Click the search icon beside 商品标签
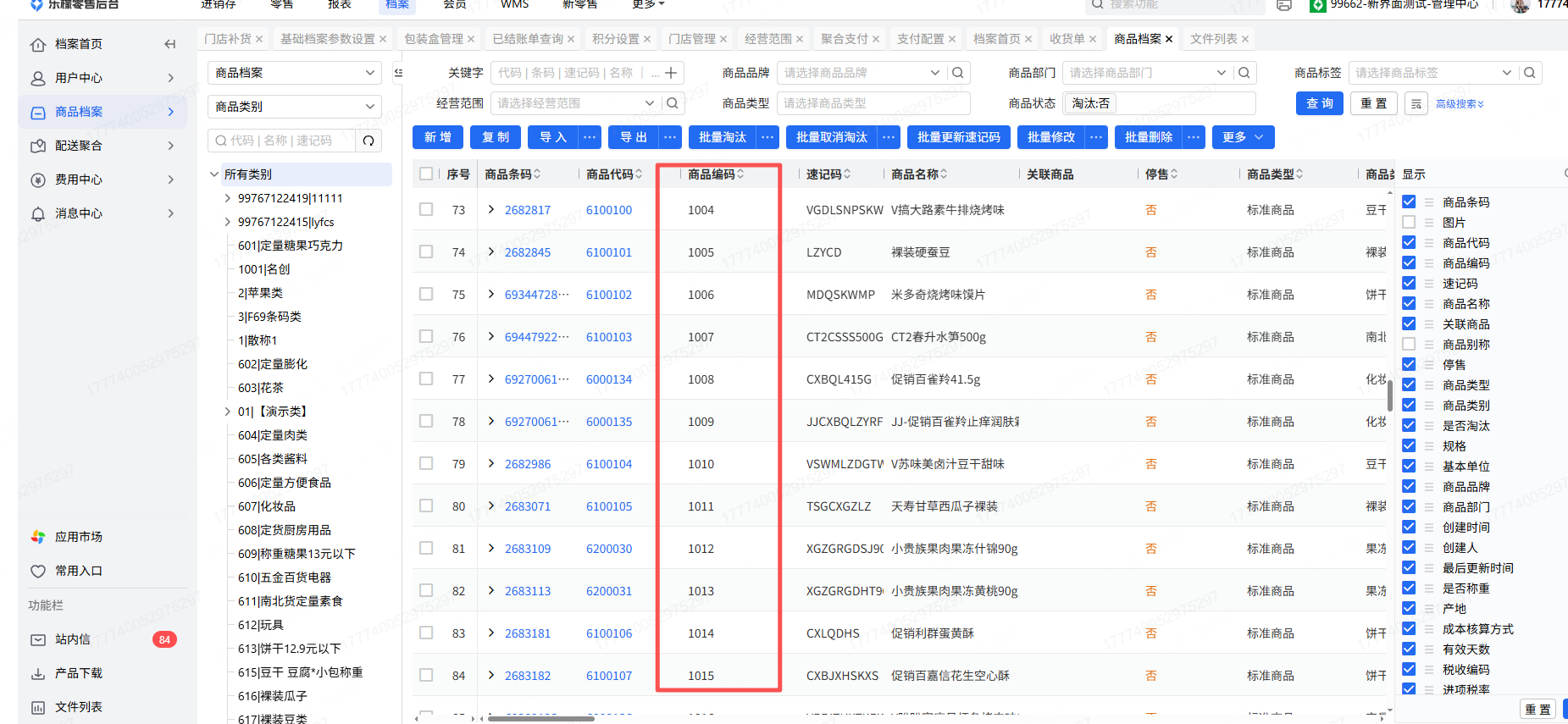Image resolution: width=1568 pixels, height=724 pixels. coord(1530,73)
